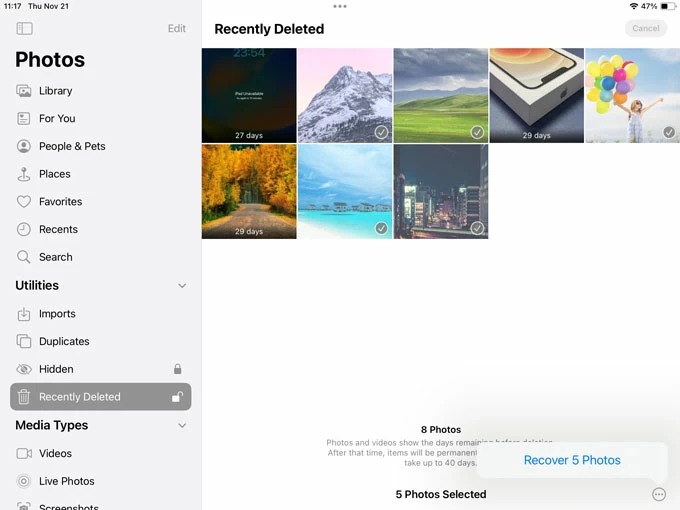Select Recently Deleted in sidebar

(80, 397)
